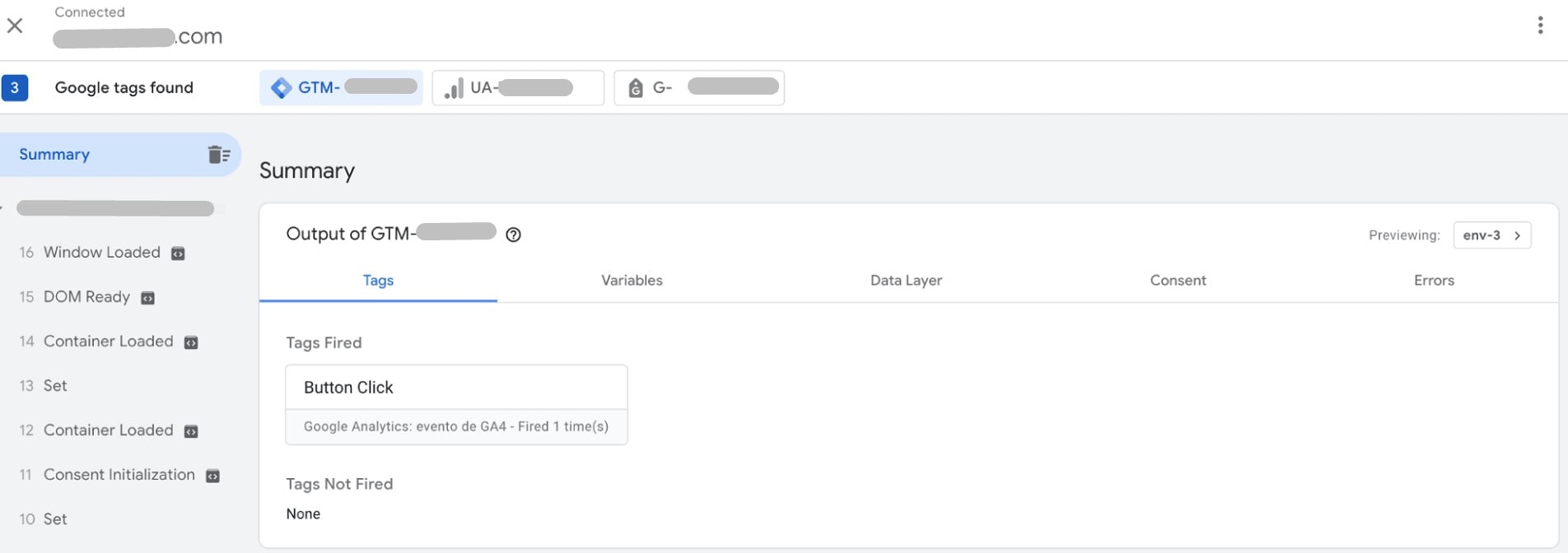Click the 'Tags Fired' heading
1568x553 pixels.
(x=324, y=343)
